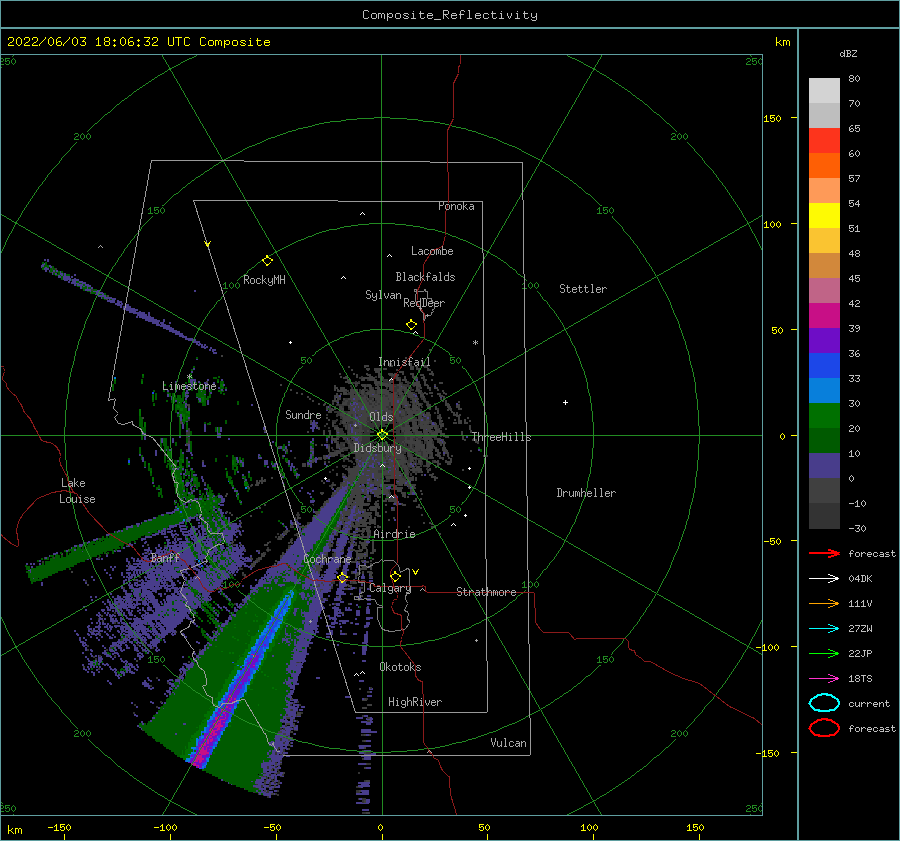The width and height of the screenshot is (900, 841).
Task: Click the Sundre town label
Action: click(x=303, y=414)
